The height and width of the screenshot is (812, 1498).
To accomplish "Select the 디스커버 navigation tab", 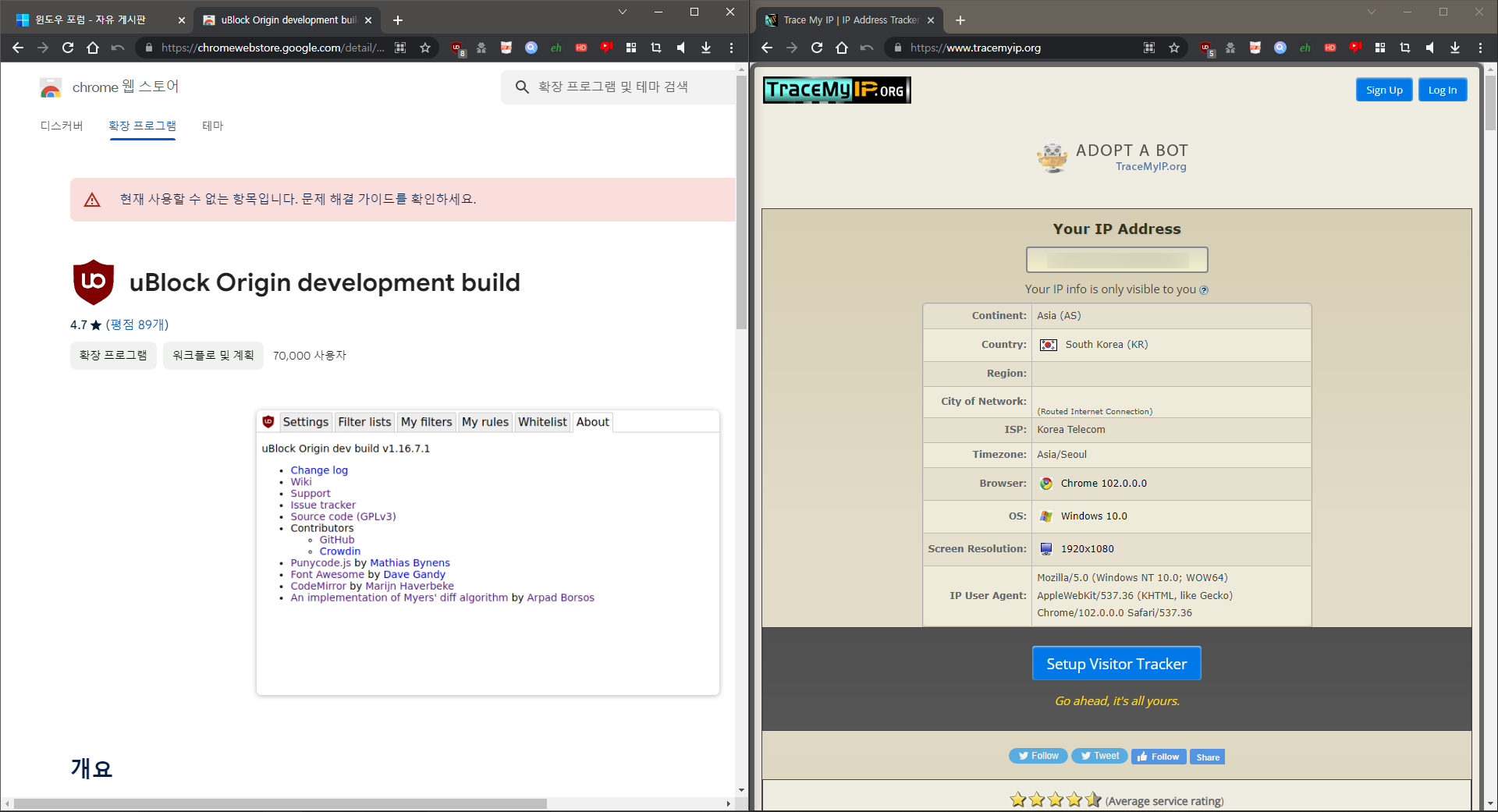I will [62, 126].
